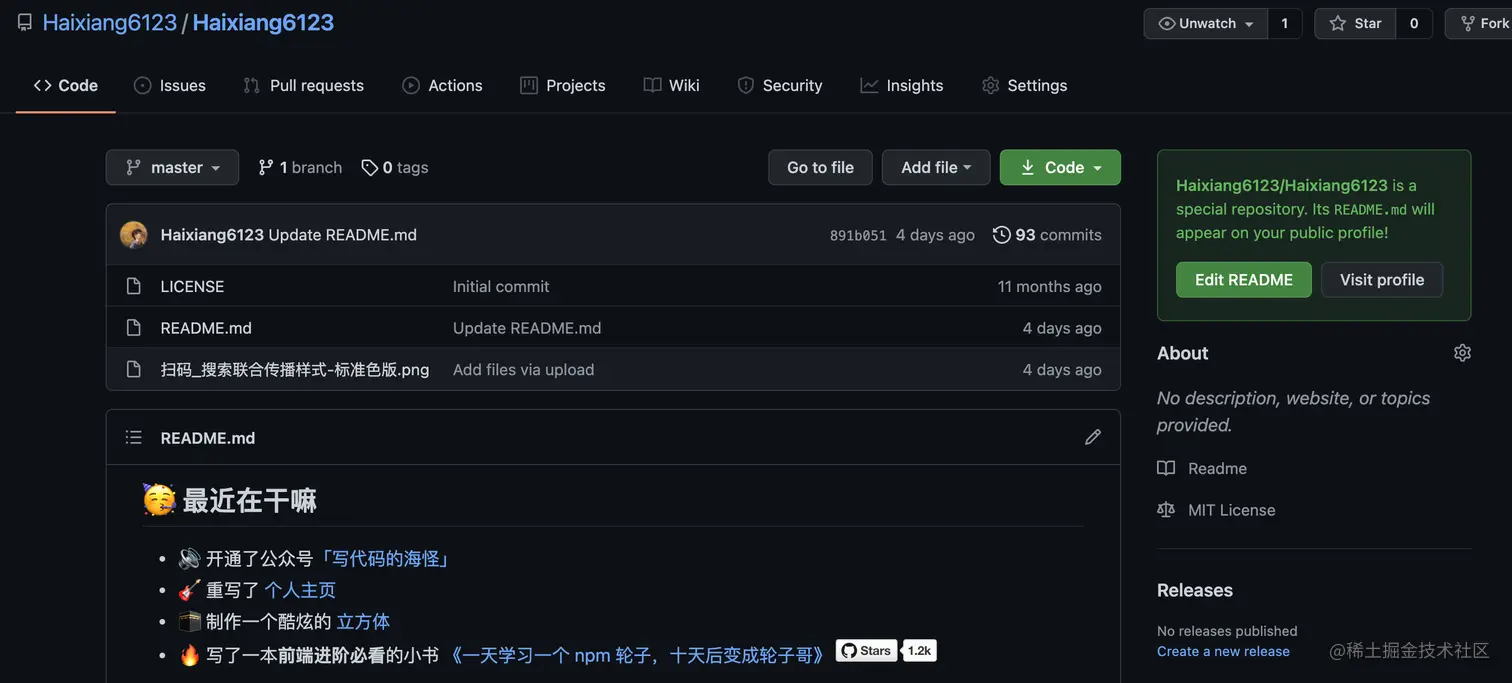
Task: Click the repository book icon beside the title
Action: (25, 23)
